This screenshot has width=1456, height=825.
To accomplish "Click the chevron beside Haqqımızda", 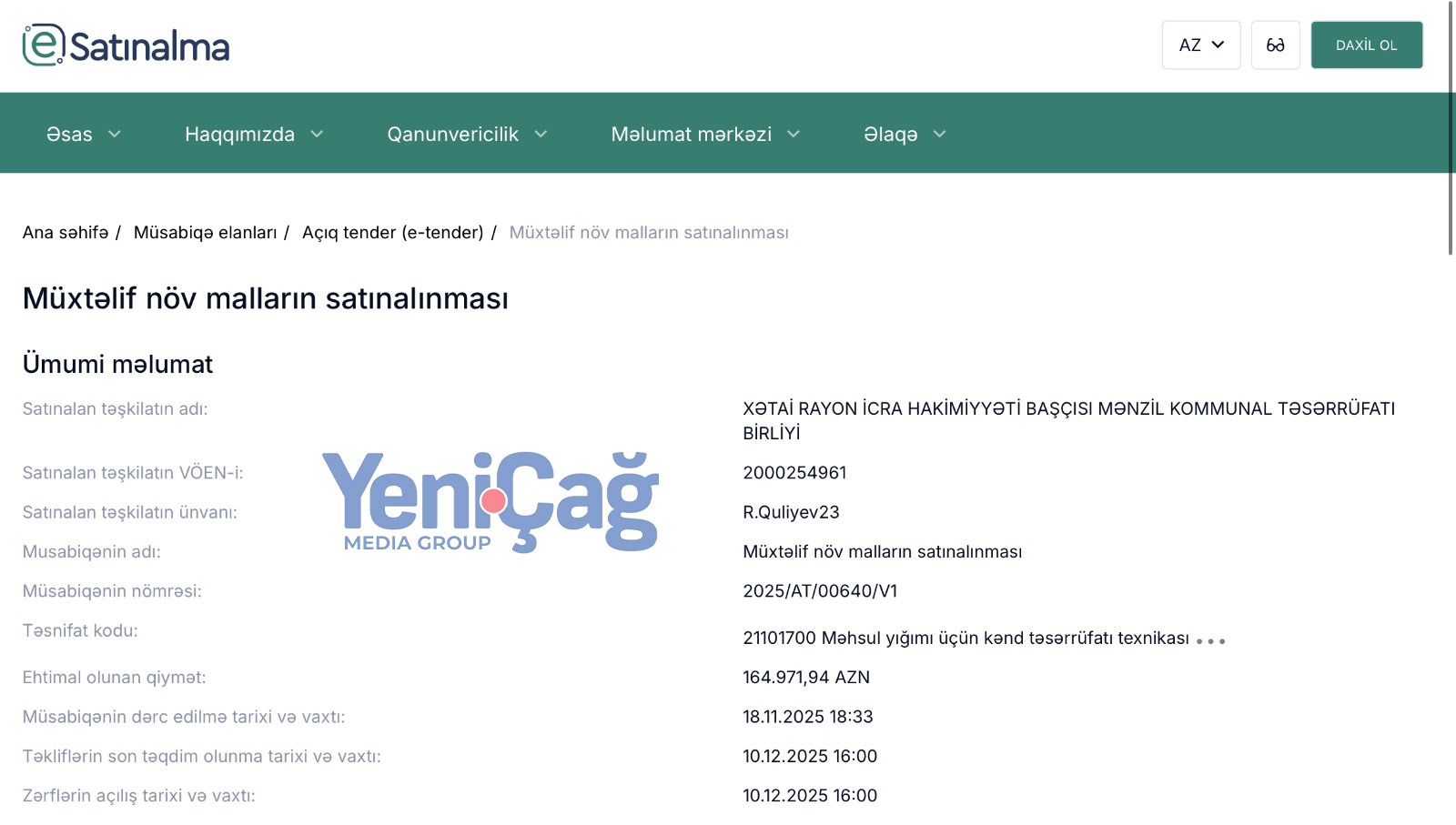I will pos(317,135).
